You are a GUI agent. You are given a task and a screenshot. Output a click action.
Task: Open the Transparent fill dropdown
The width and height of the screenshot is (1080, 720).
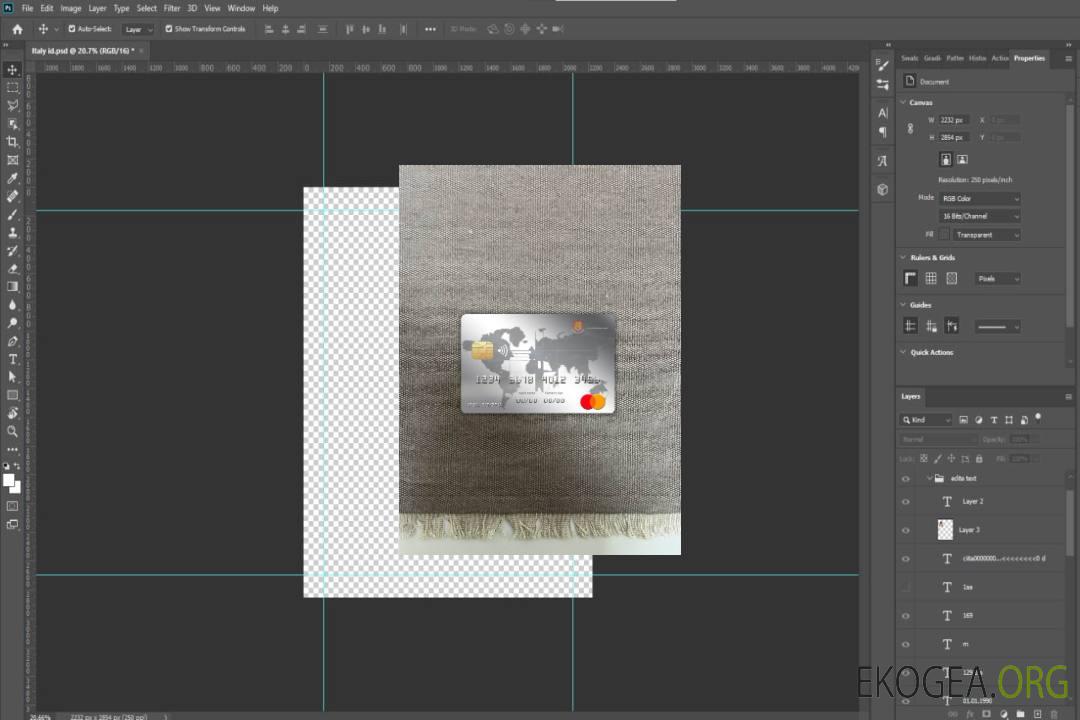[986, 235]
